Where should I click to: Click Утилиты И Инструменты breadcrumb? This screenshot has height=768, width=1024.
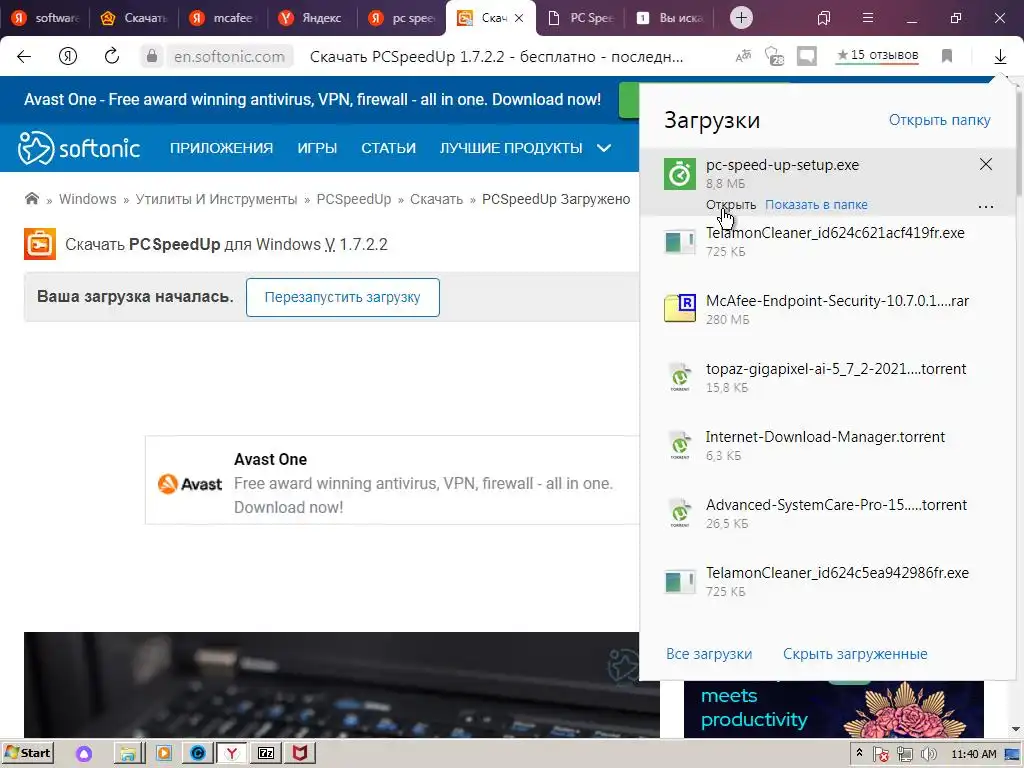point(216,199)
